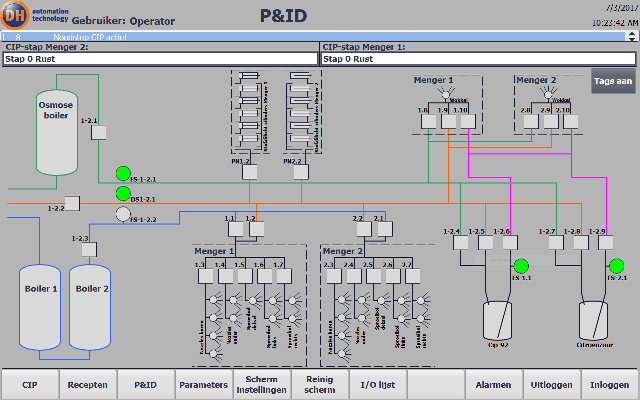Click the green FS 2.1 sensor indicator
The image size is (640, 400).
pos(616,266)
